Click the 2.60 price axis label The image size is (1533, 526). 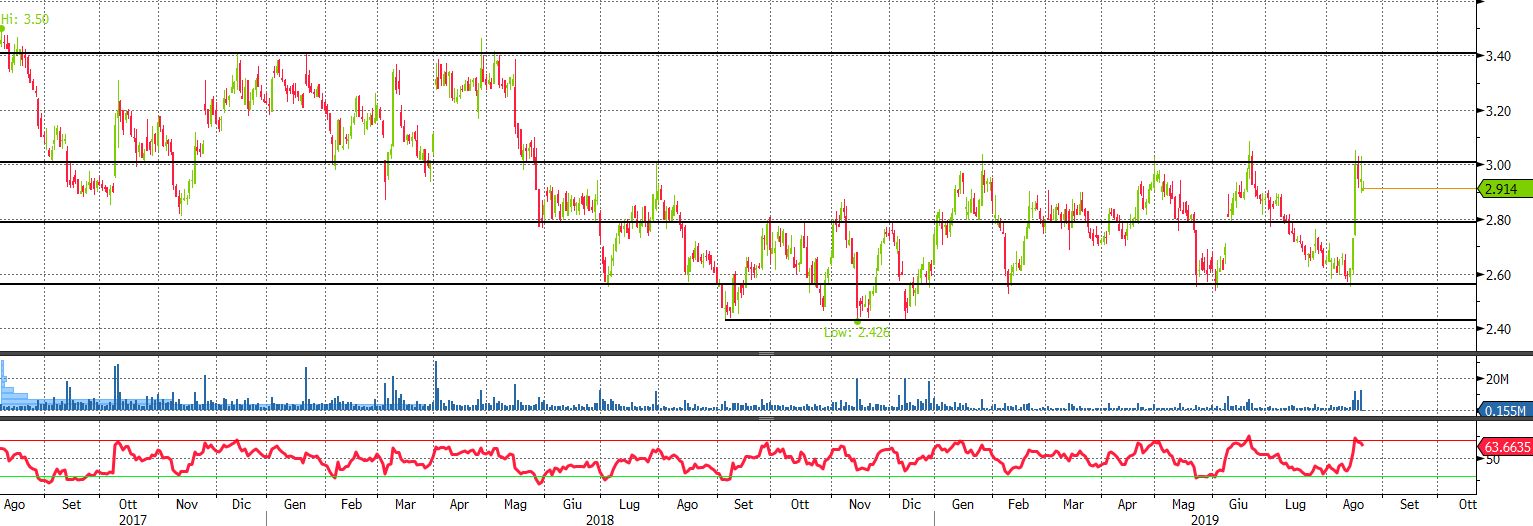pyautogui.click(x=1497, y=275)
